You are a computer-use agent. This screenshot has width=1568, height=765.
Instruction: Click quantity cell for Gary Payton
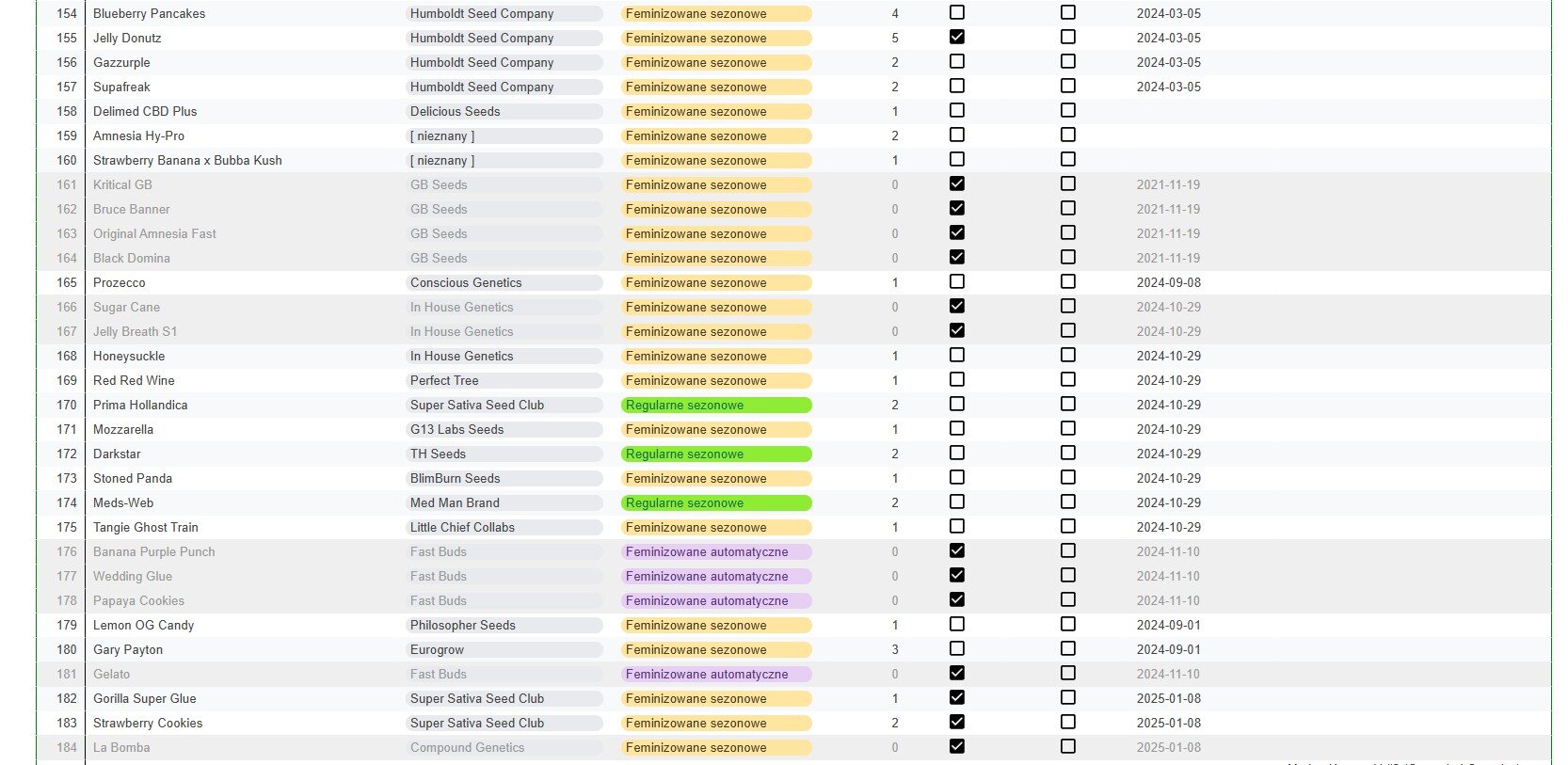tap(895, 649)
